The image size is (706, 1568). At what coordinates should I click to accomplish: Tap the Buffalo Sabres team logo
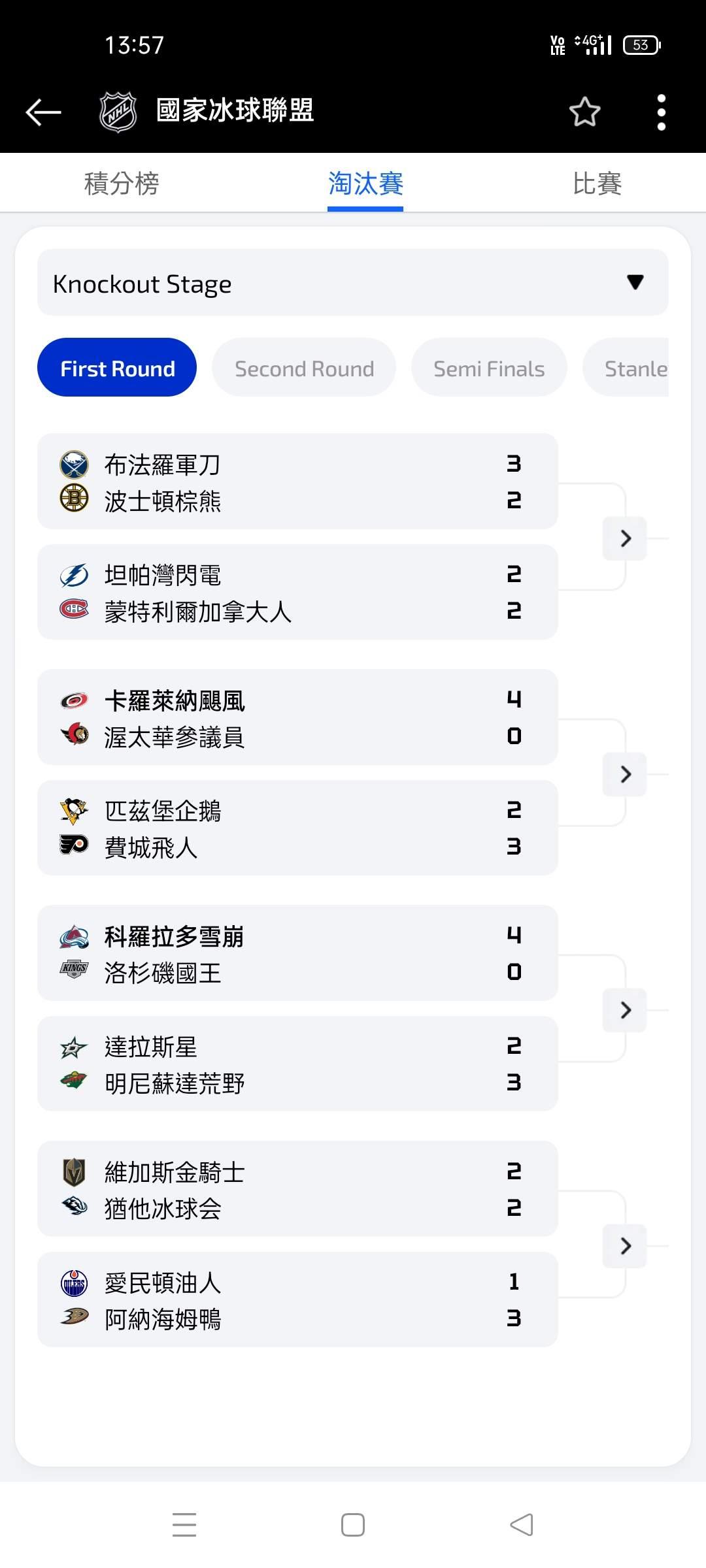point(74,464)
